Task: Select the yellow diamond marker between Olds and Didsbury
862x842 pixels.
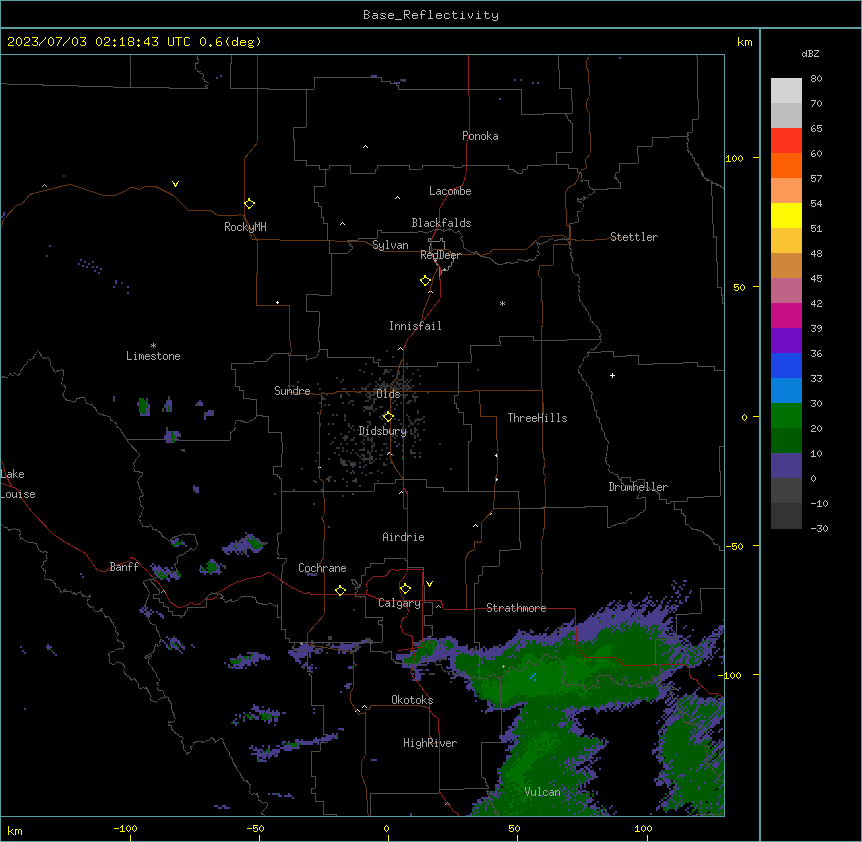Action: (388, 417)
